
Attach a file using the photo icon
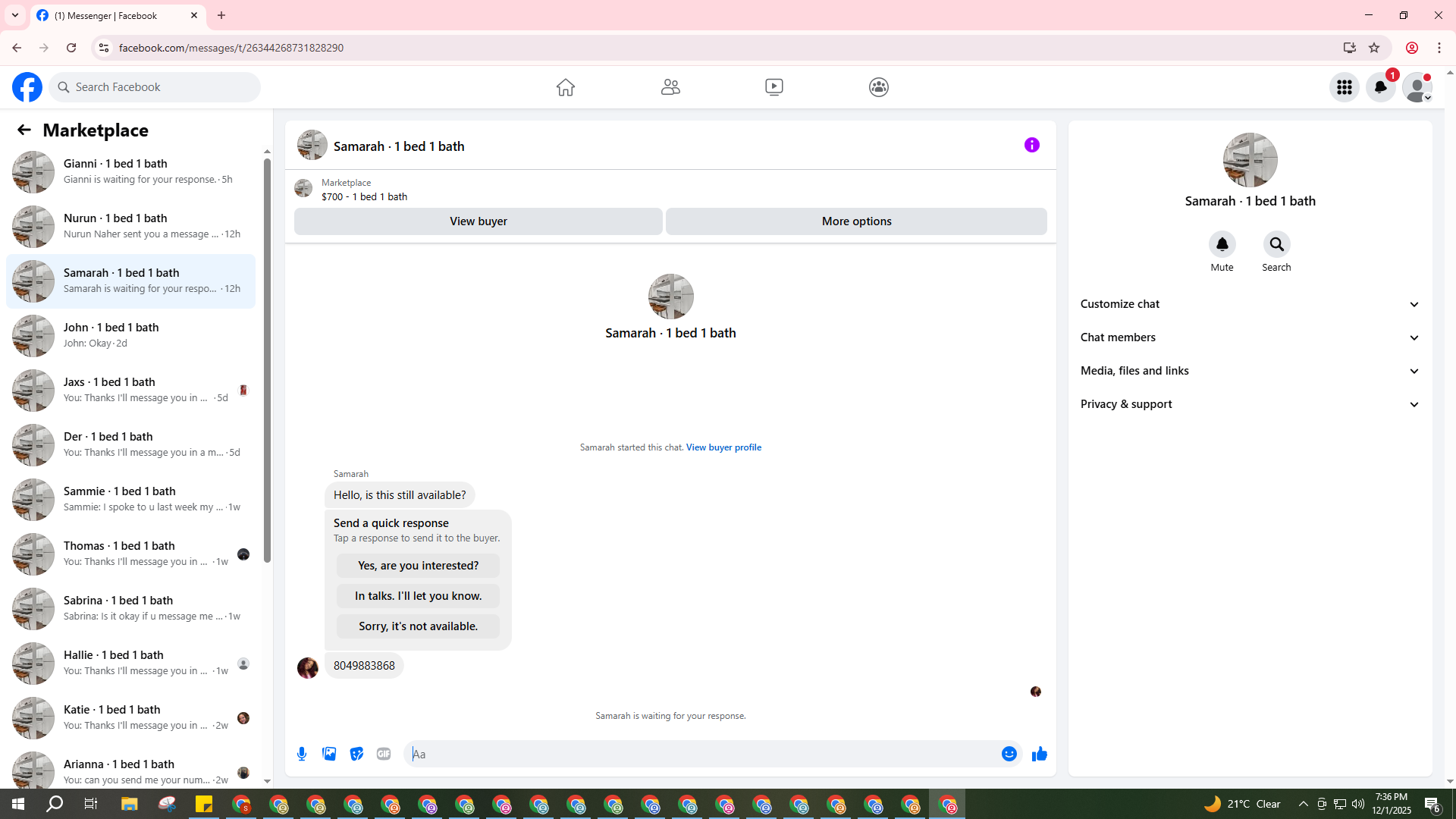click(329, 754)
